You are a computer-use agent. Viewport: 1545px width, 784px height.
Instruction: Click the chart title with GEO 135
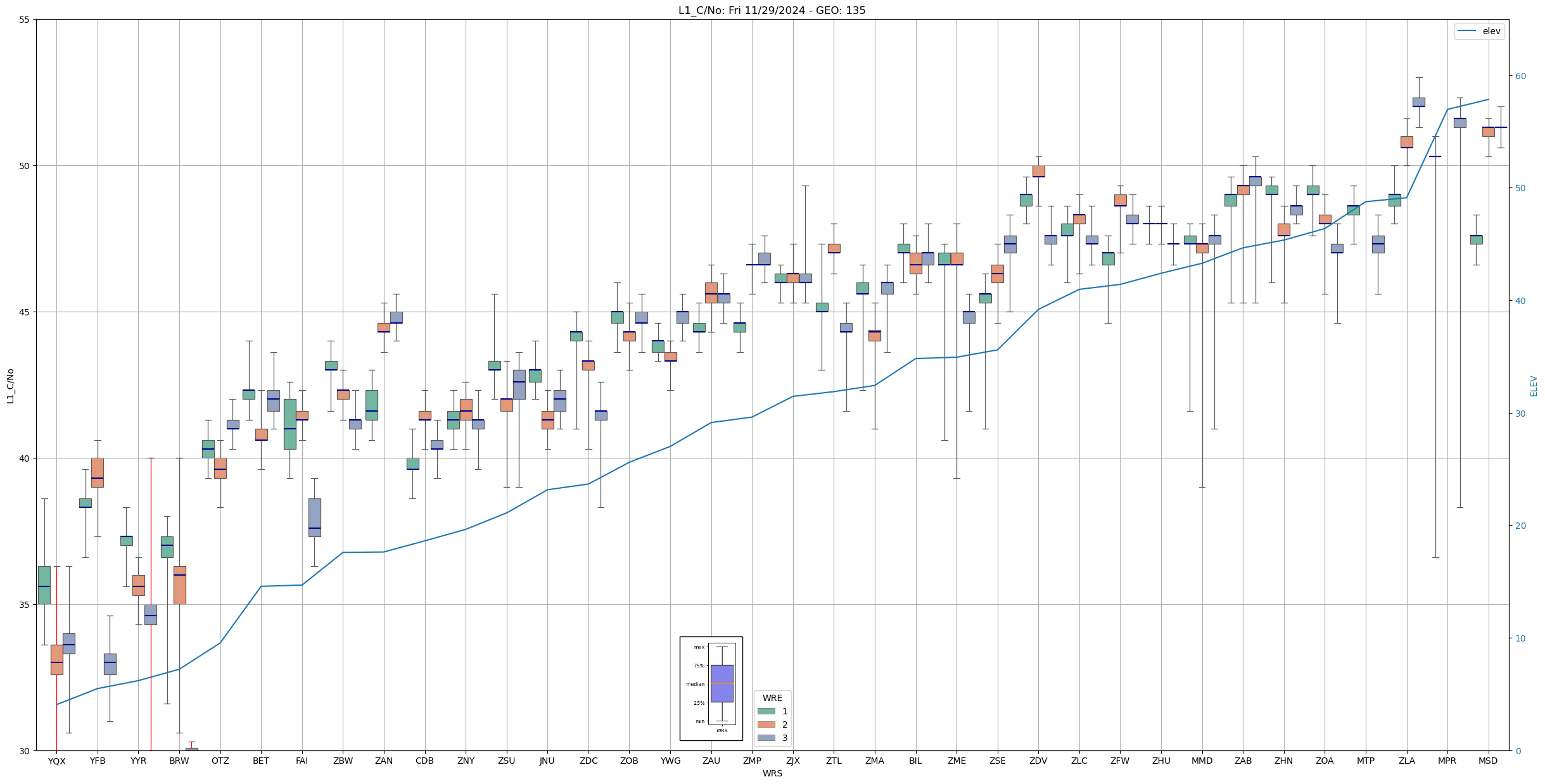(x=772, y=10)
